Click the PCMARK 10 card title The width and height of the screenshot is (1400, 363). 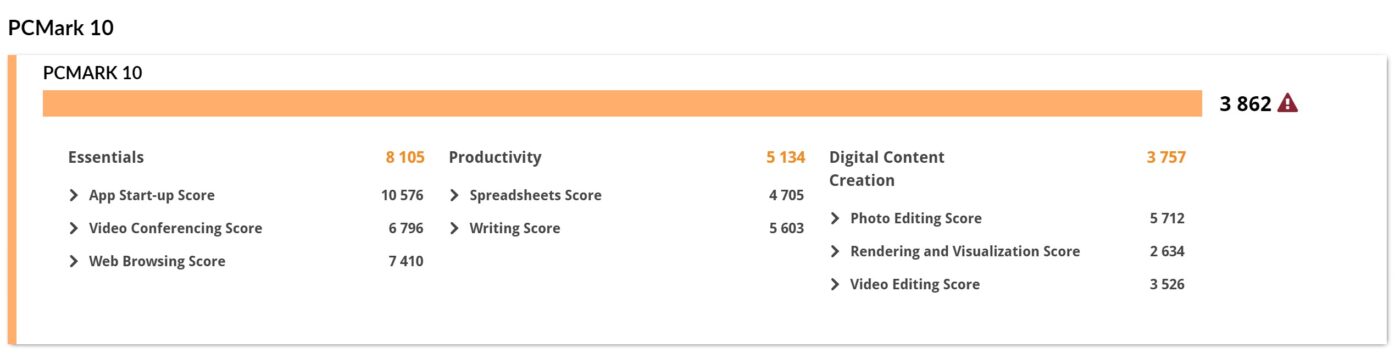tap(92, 72)
